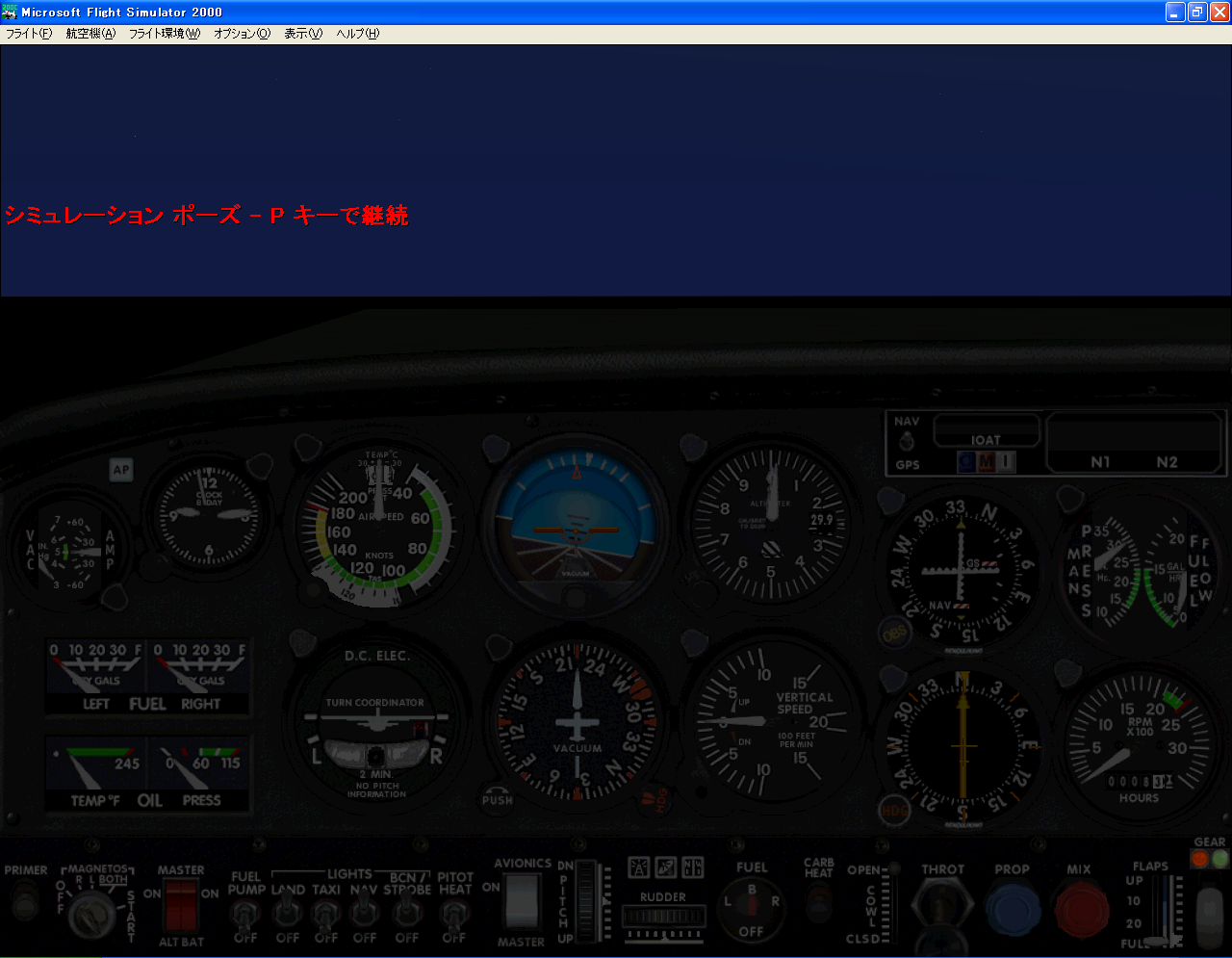Open the フライト環境(W) menu

pyautogui.click(x=165, y=34)
